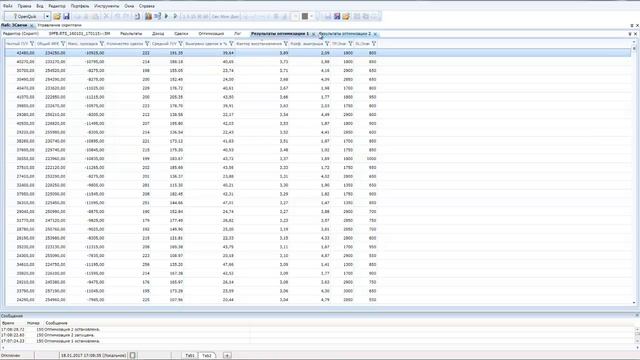The image size is (640, 360).
Task: Click the OpenQuik data source button
Action: [x=24, y=16]
